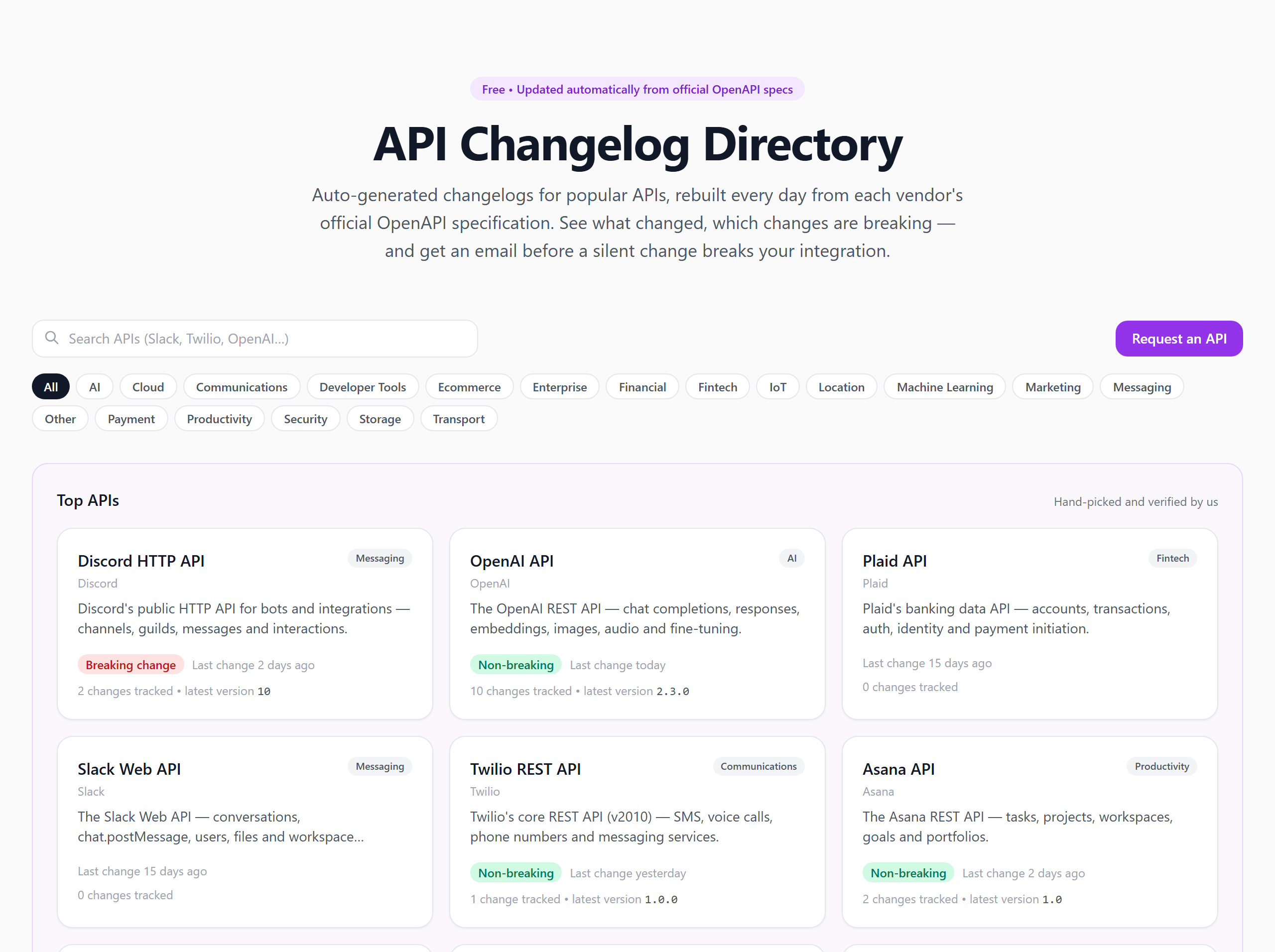Choose the Fintech filter chip
Viewport: 1275px width, 952px height.
tap(718, 387)
